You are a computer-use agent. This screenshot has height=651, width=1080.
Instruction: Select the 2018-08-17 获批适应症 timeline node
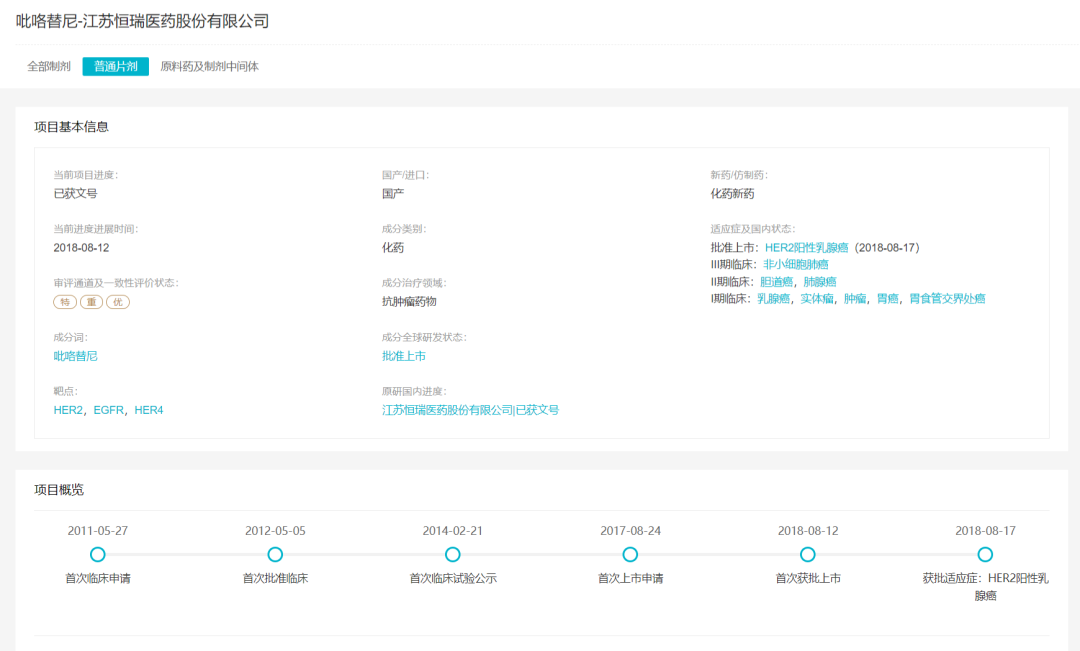[986, 555]
